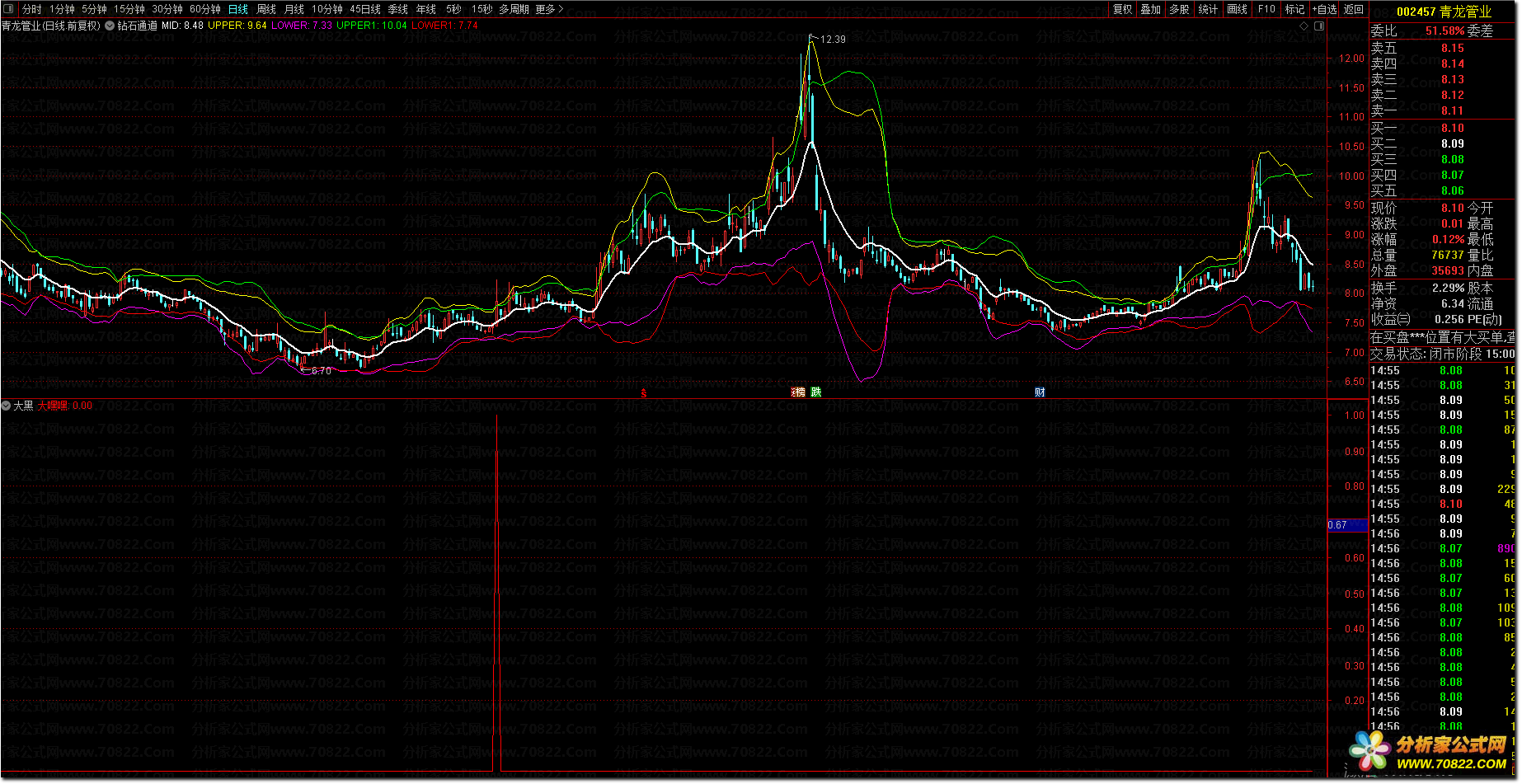The height and width of the screenshot is (784, 1522).
Task: Expand the 更多 periods menu
Action: pos(549,9)
